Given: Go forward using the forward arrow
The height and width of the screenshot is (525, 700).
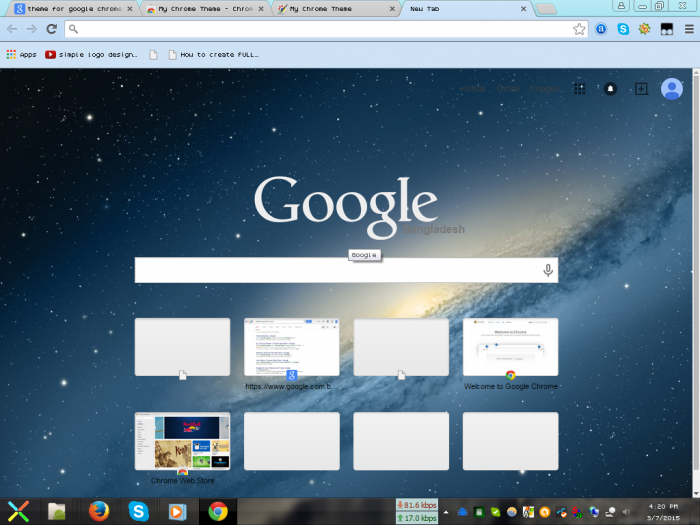Looking at the screenshot, I should coord(31,29).
